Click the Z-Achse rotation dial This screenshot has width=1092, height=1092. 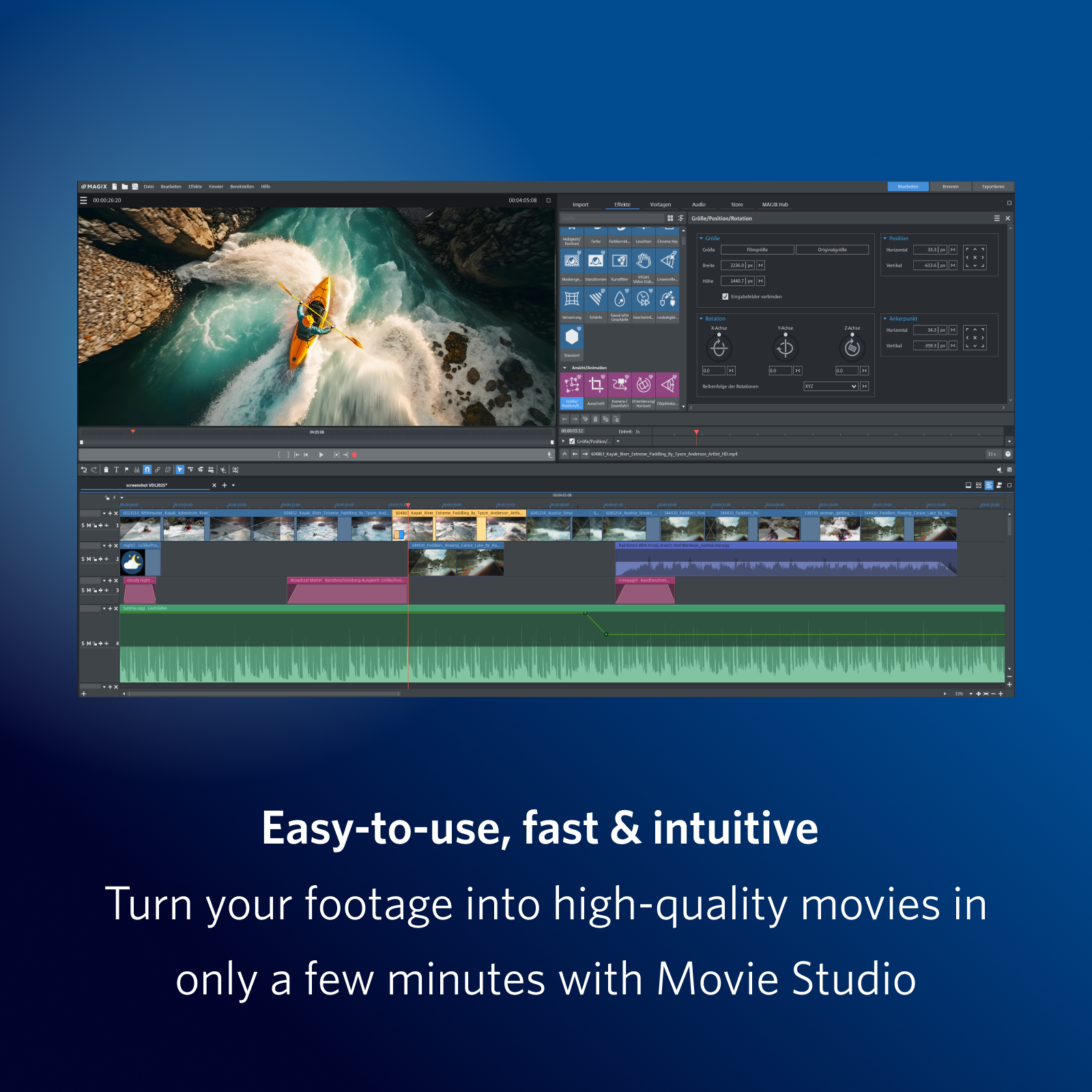[852, 348]
